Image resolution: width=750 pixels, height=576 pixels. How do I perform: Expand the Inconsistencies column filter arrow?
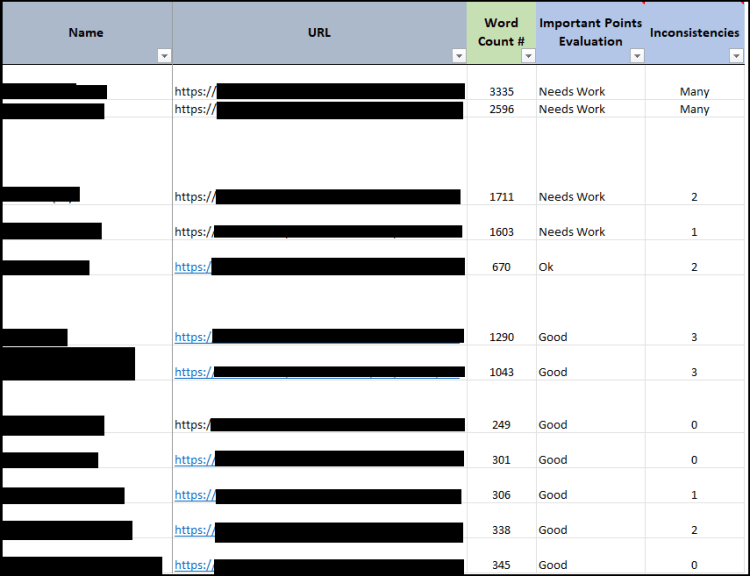[x=736, y=56]
